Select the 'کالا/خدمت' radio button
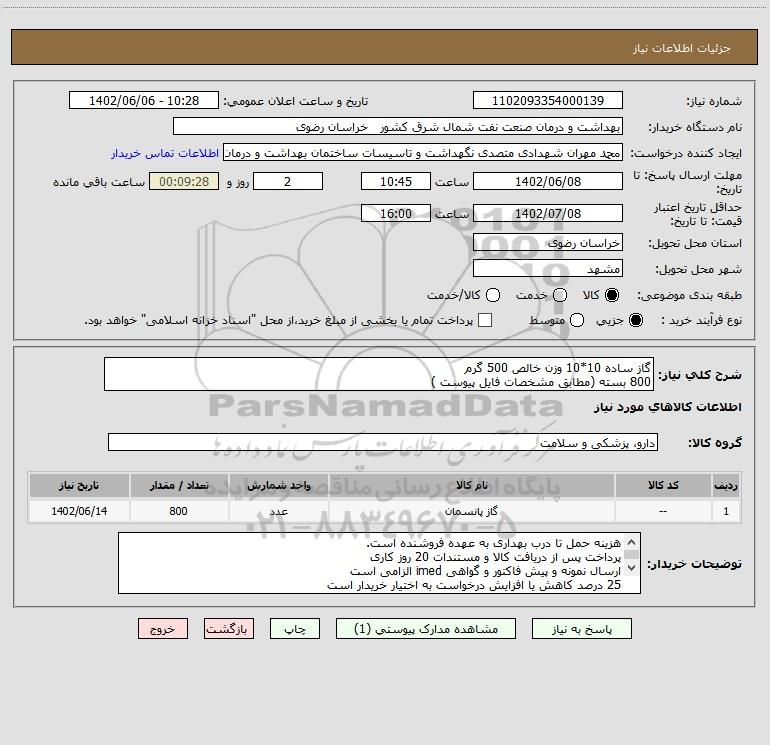 [493, 295]
